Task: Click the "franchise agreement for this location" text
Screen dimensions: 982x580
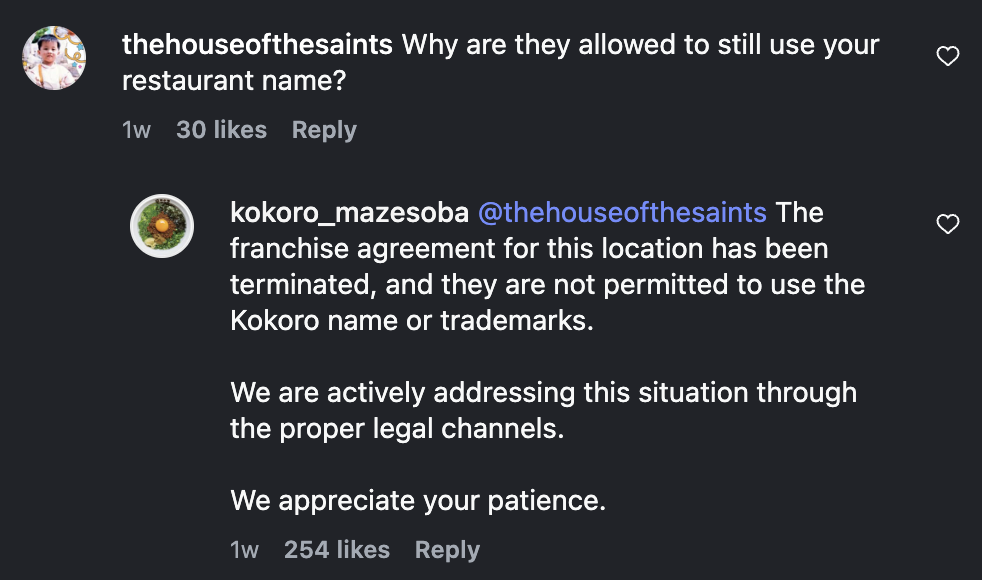Action: [x=528, y=249]
